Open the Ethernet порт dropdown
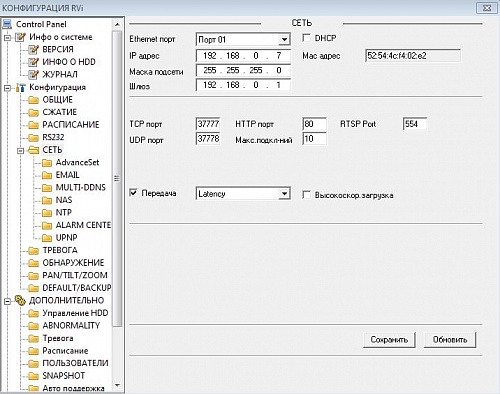Image resolution: width=500 pixels, height=394 pixels. coord(284,39)
